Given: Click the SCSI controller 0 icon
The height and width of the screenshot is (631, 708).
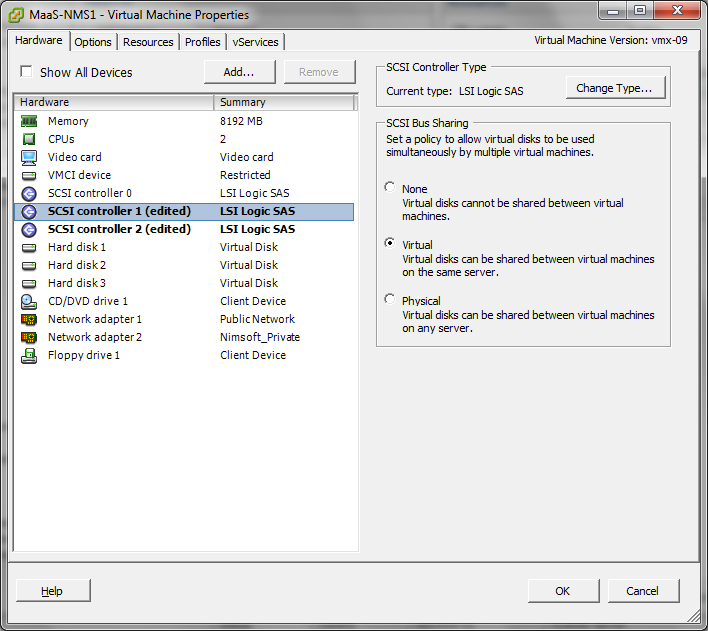Looking at the screenshot, I should pyautogui.click(x=29, y=193).
